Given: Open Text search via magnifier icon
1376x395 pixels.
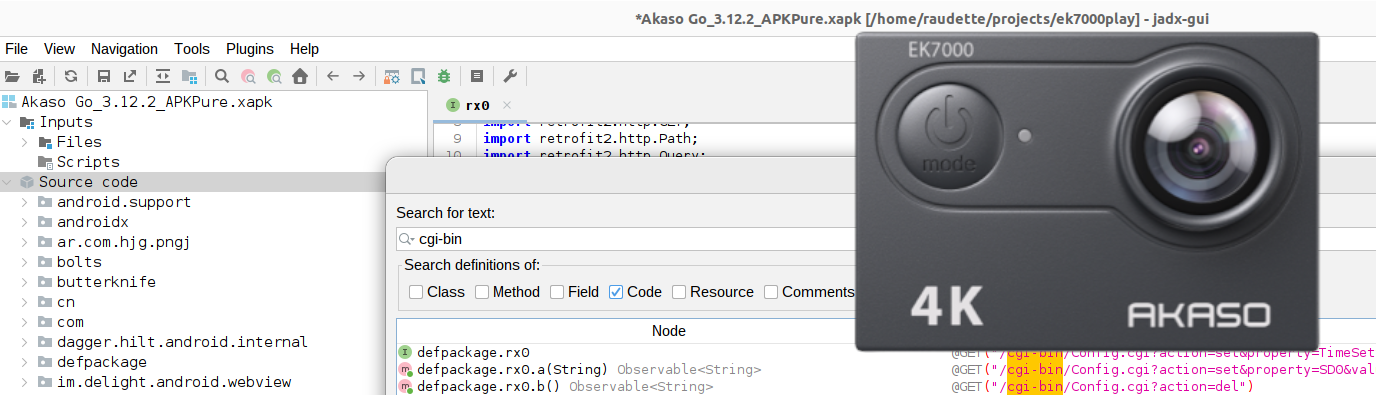Looking at the screenshot, I should 222,76.
